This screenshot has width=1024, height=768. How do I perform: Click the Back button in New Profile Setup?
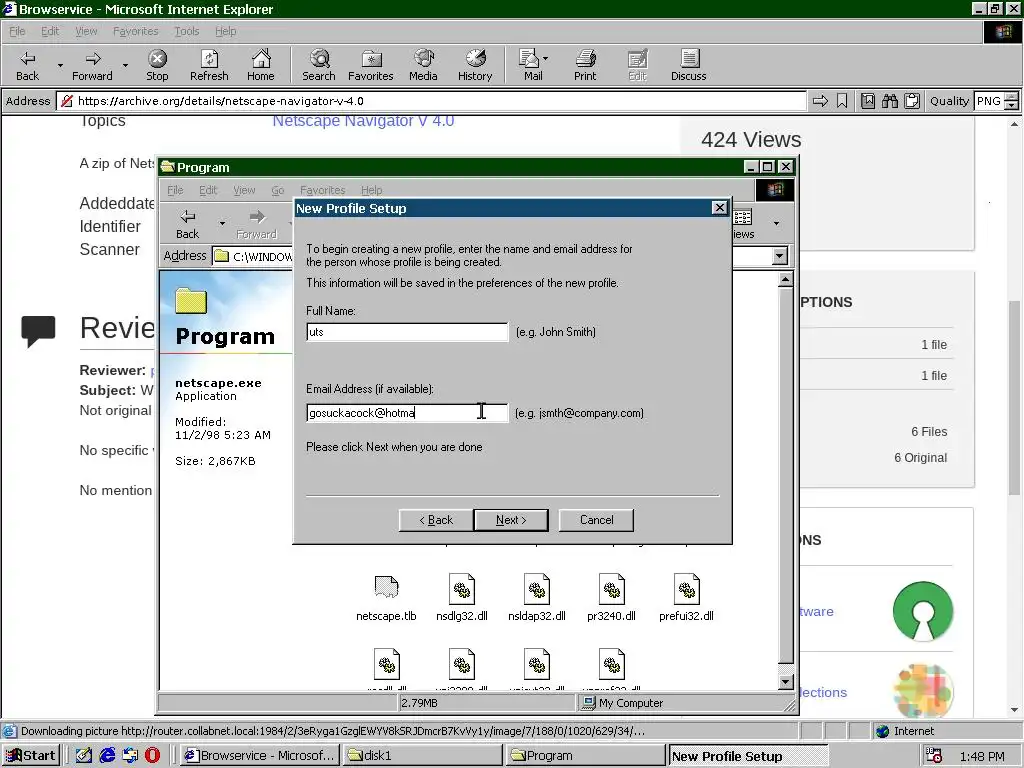coord(436,520)
